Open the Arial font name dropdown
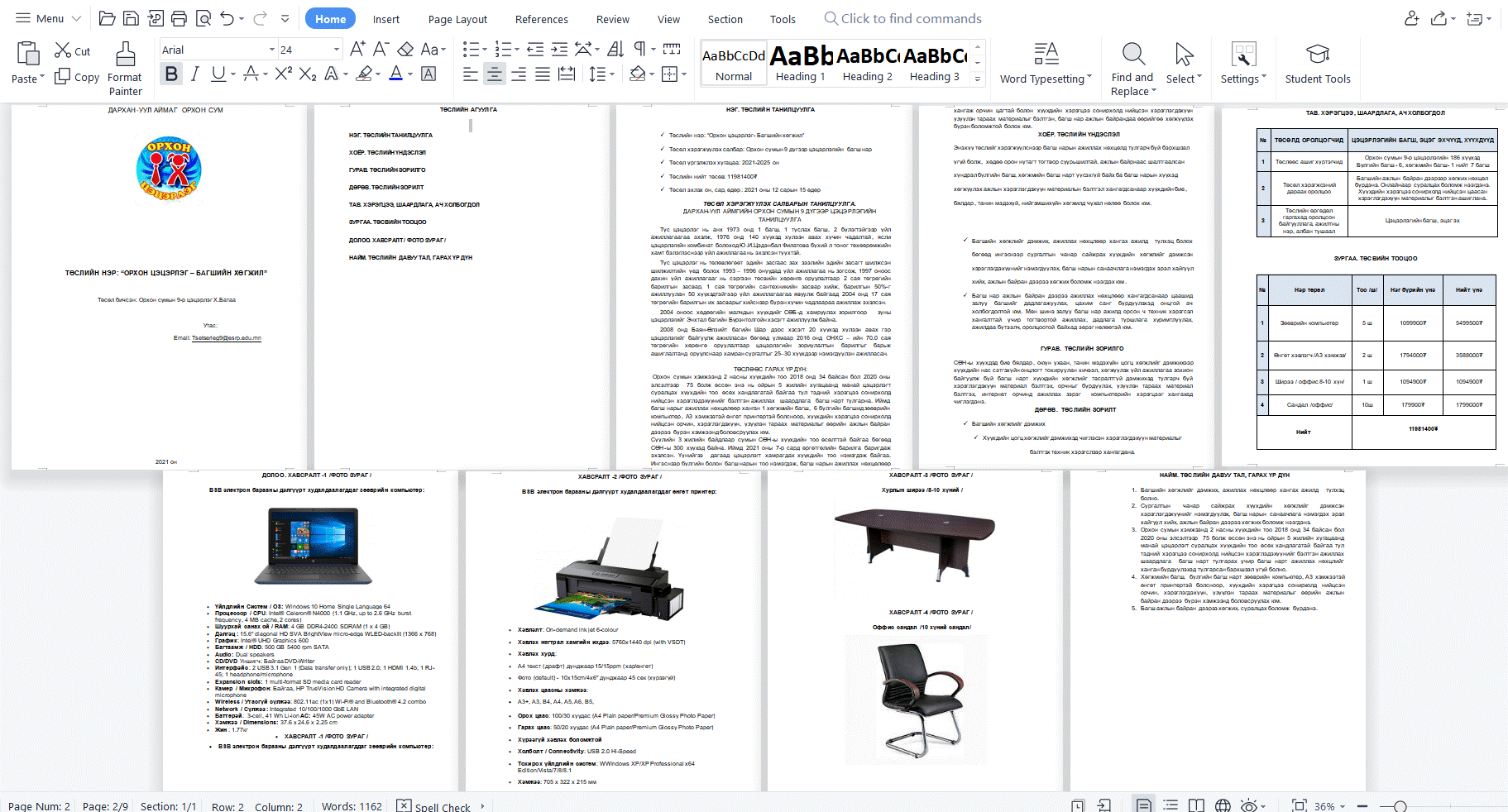This screenshot has width=1508, height=812. click(x=271, y=50)
